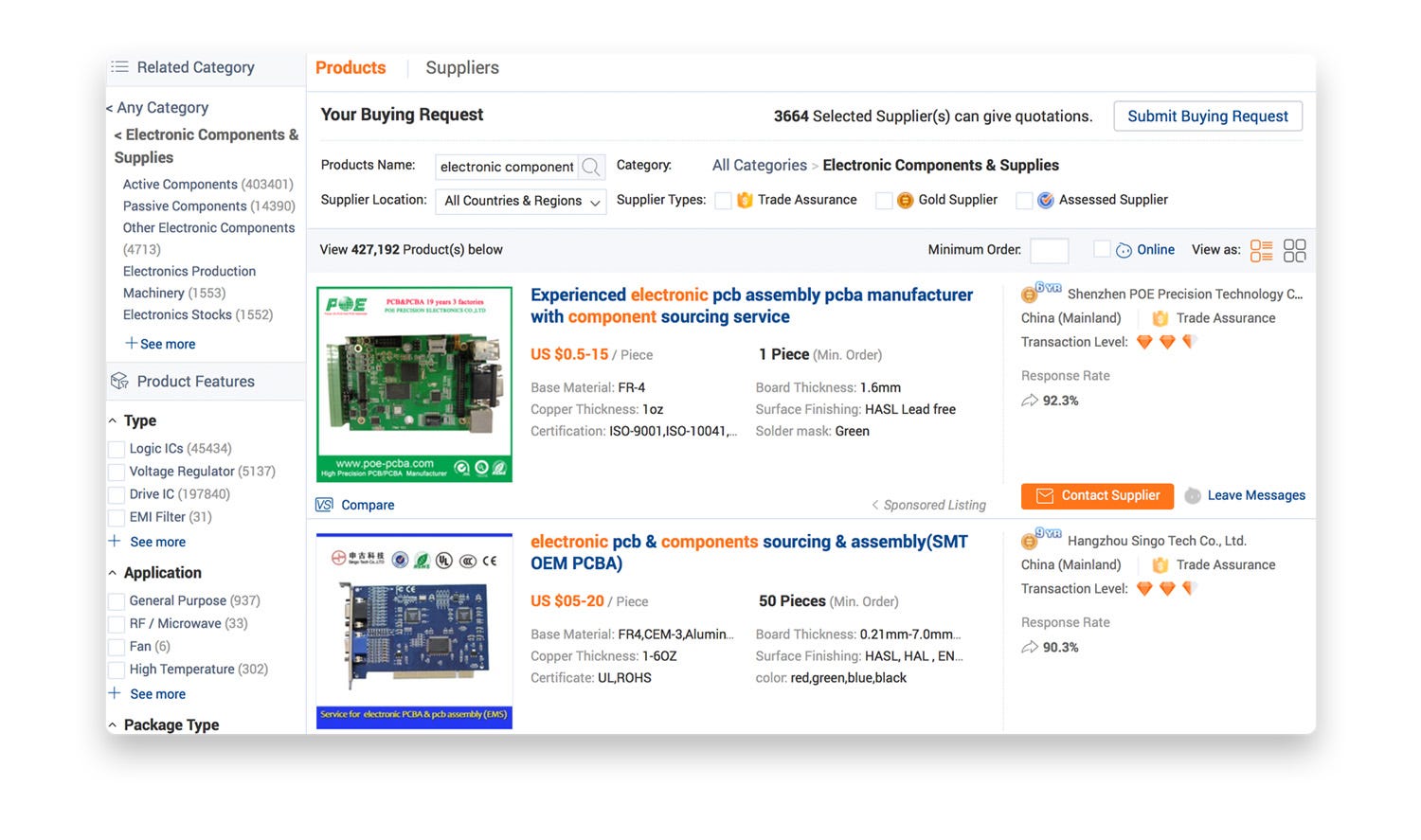1421x840 pixels.
Task: Open the Products tab
Action: click(351, 67)
